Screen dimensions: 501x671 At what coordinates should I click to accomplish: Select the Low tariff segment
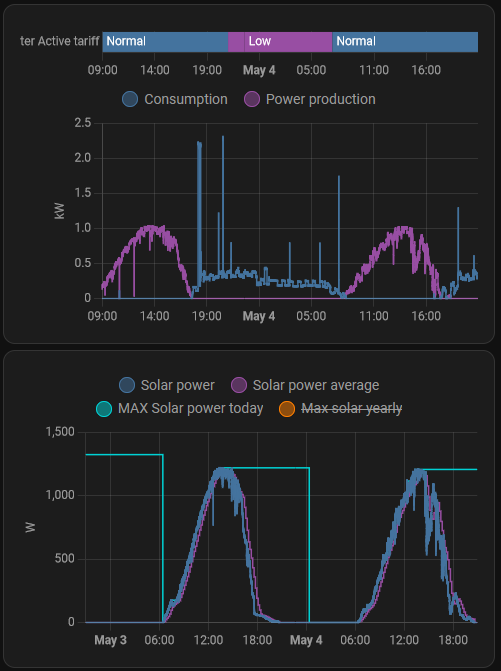280,42
